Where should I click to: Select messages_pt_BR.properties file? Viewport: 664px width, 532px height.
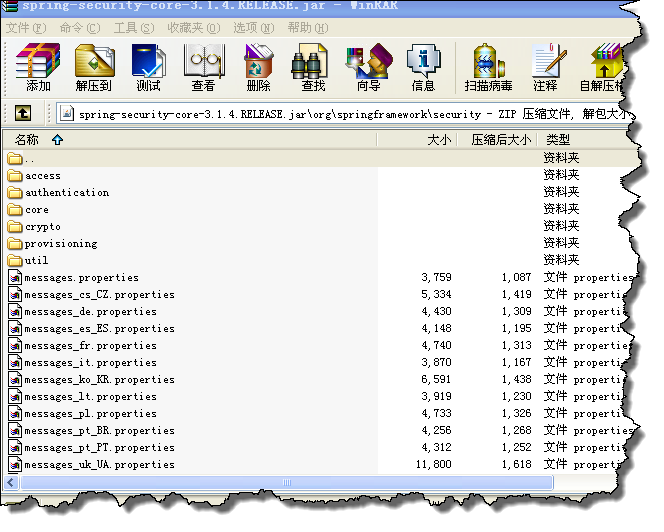click(91, 430)
